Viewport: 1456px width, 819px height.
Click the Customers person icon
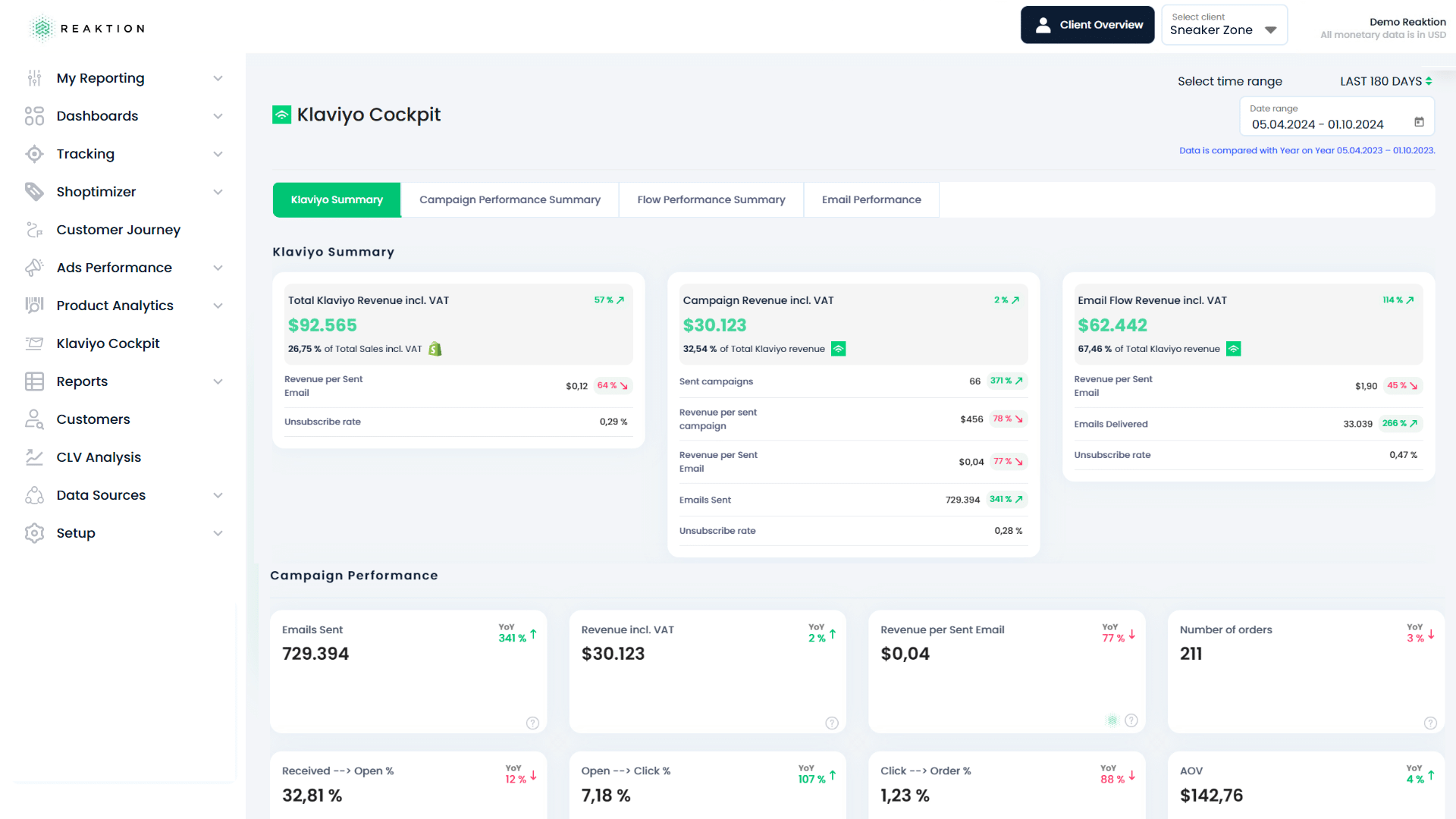pos(34,419)
